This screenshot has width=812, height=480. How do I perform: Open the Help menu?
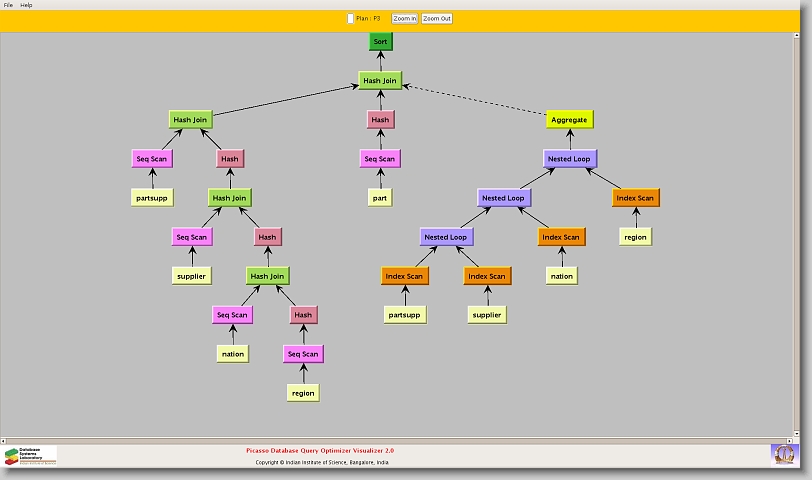pos(26,5)
